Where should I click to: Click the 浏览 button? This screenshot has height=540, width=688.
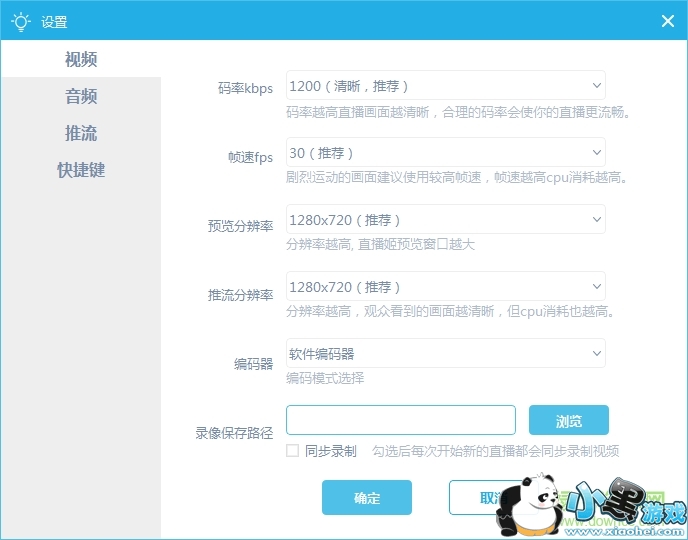(x=569, y=420)
